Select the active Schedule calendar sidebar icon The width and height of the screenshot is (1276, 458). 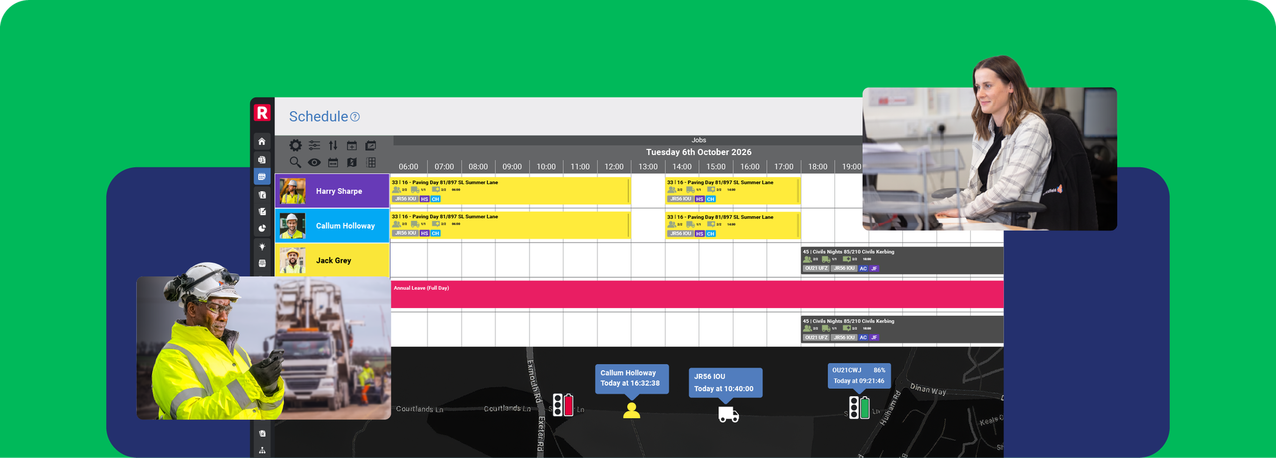point(262,176)
